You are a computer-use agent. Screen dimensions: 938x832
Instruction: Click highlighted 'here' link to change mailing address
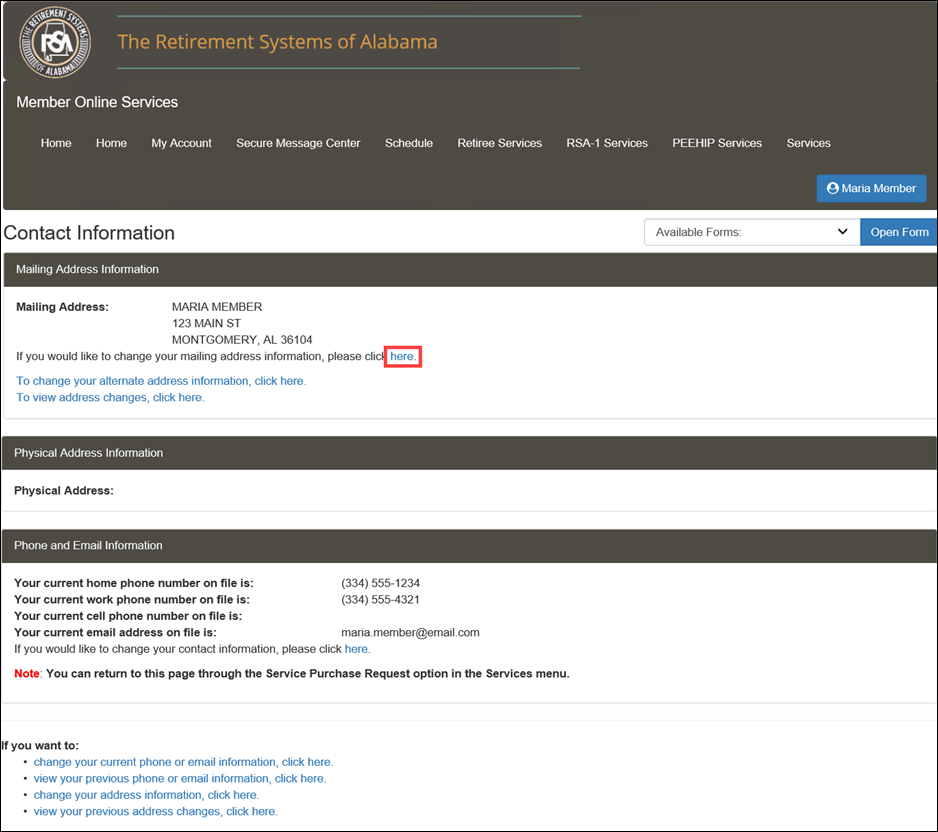point(403,356)
